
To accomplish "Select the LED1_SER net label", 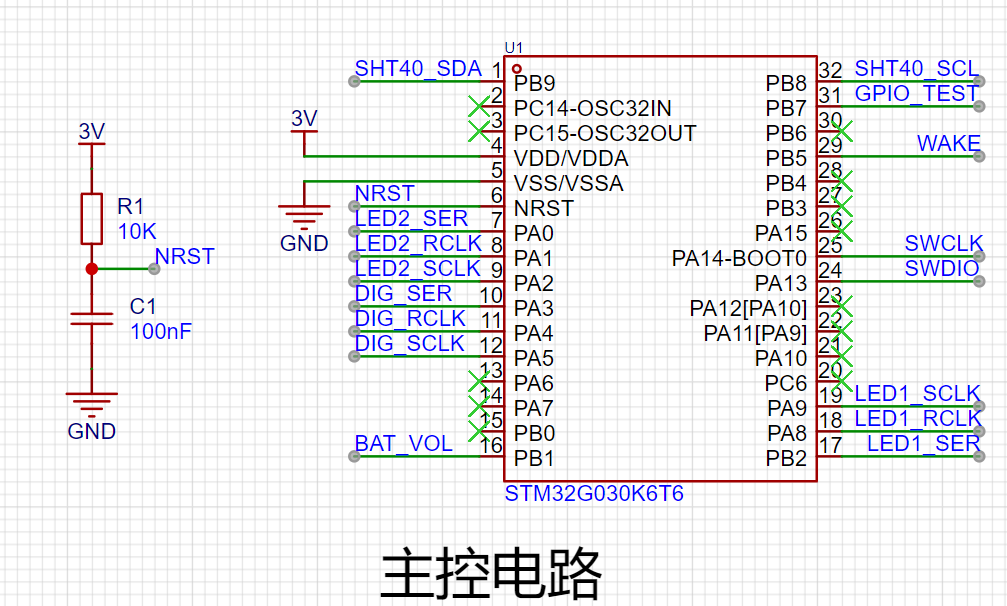I will (924, 444).
